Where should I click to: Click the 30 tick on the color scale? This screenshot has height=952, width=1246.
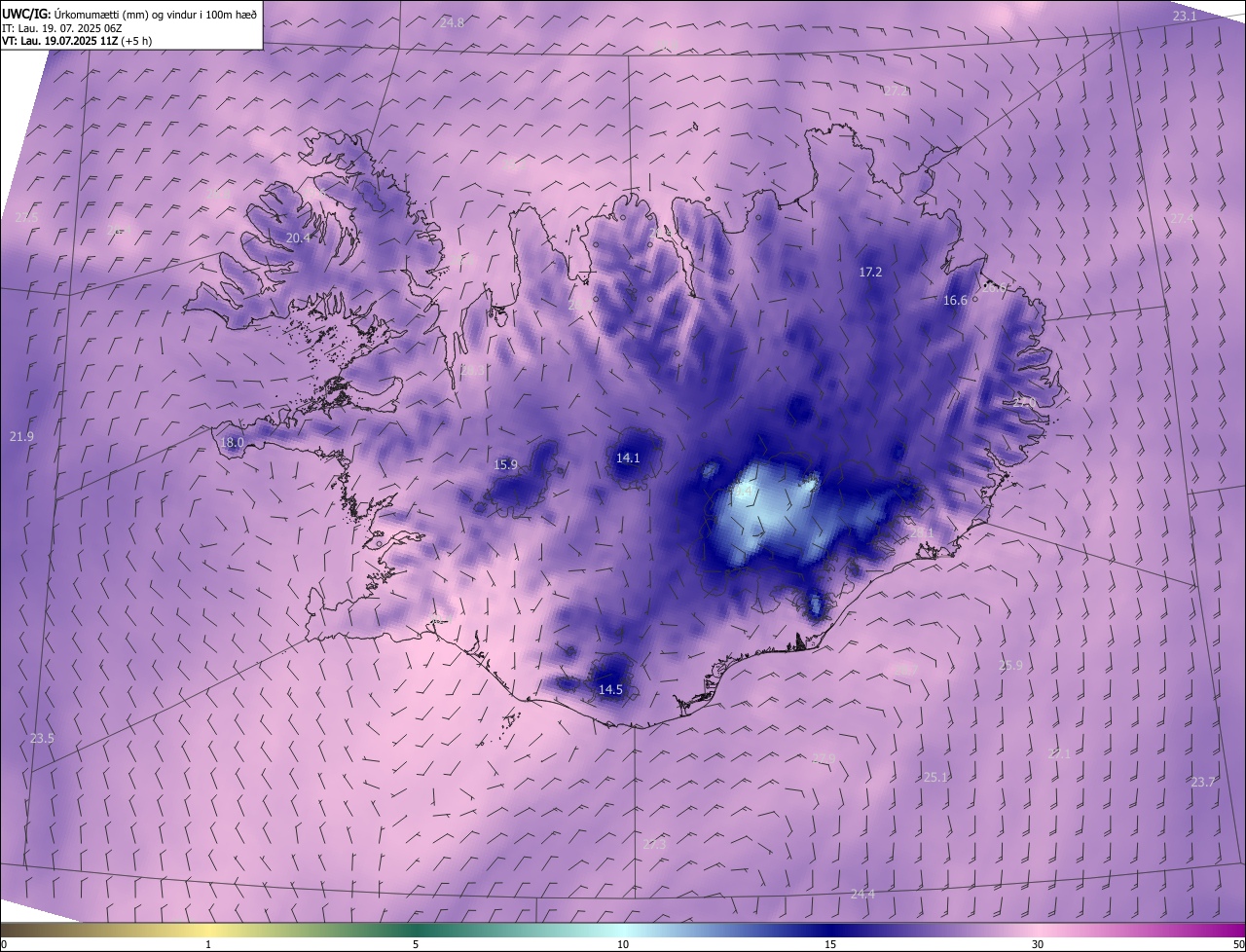point(1038,944)
